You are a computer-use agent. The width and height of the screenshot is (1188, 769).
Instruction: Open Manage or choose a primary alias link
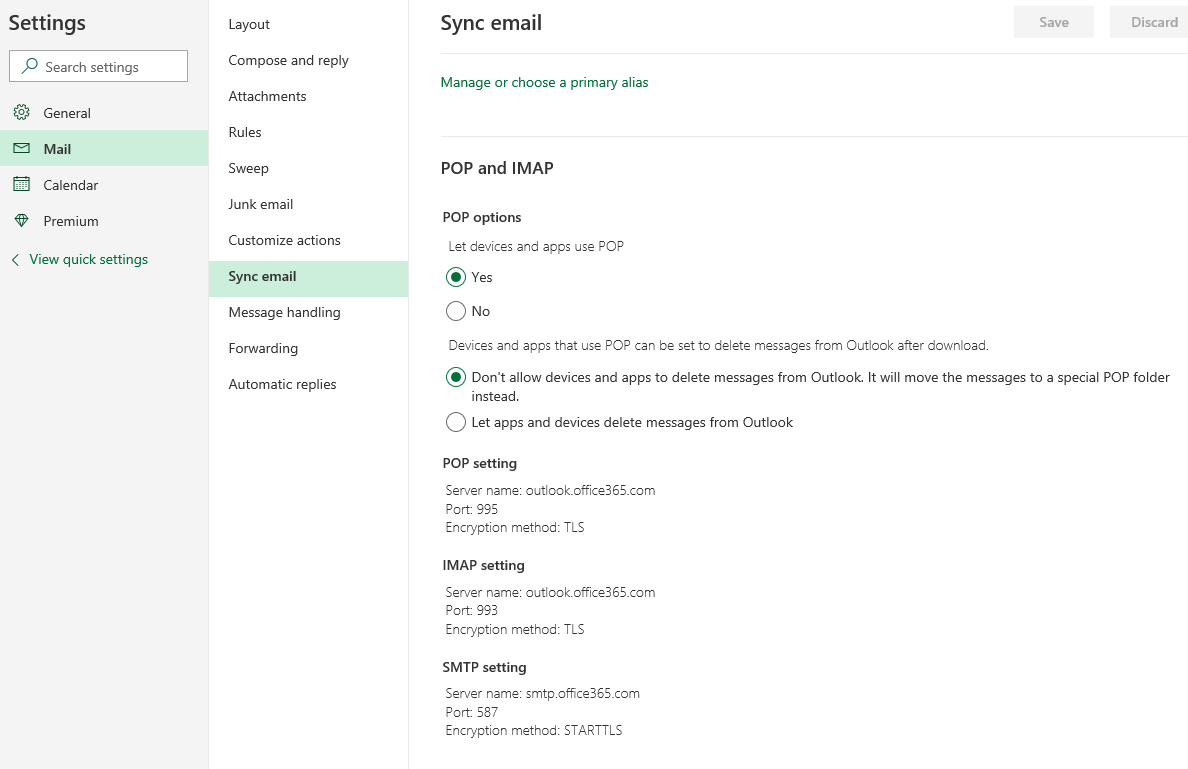[x=544, y=82]
